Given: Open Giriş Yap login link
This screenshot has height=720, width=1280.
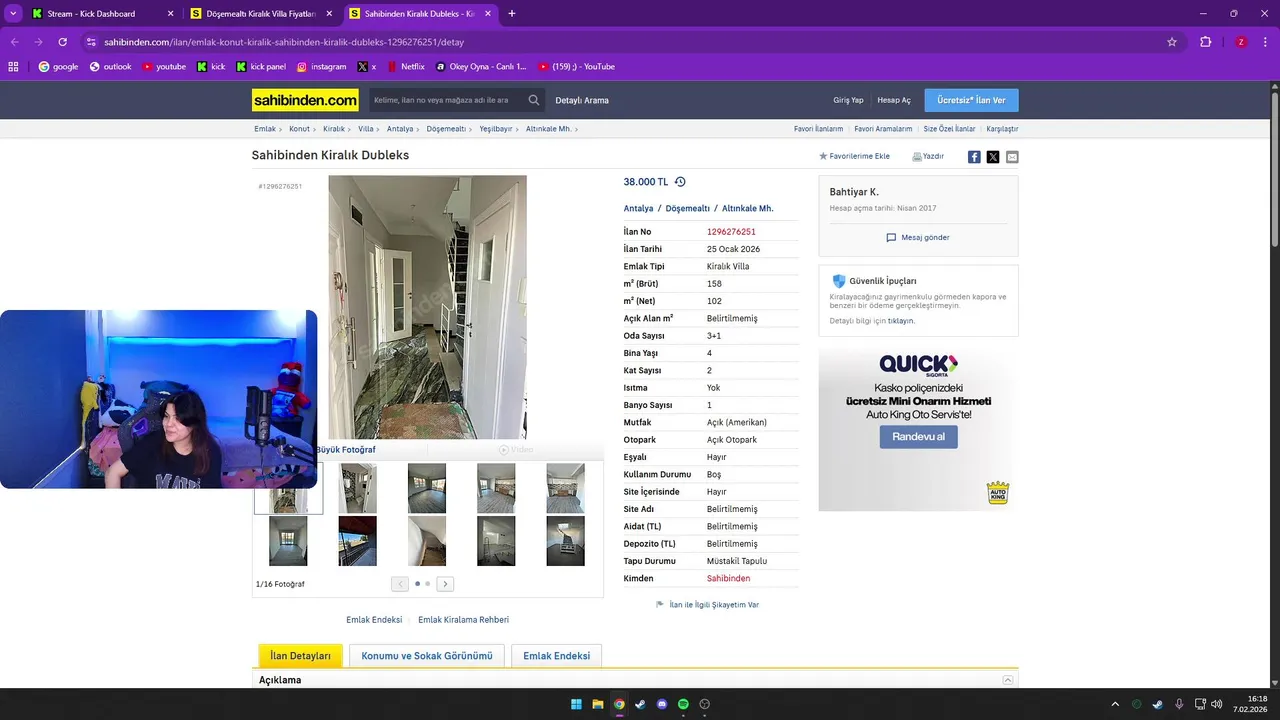Looking at the screenshot, I should (x=848, y=100).
